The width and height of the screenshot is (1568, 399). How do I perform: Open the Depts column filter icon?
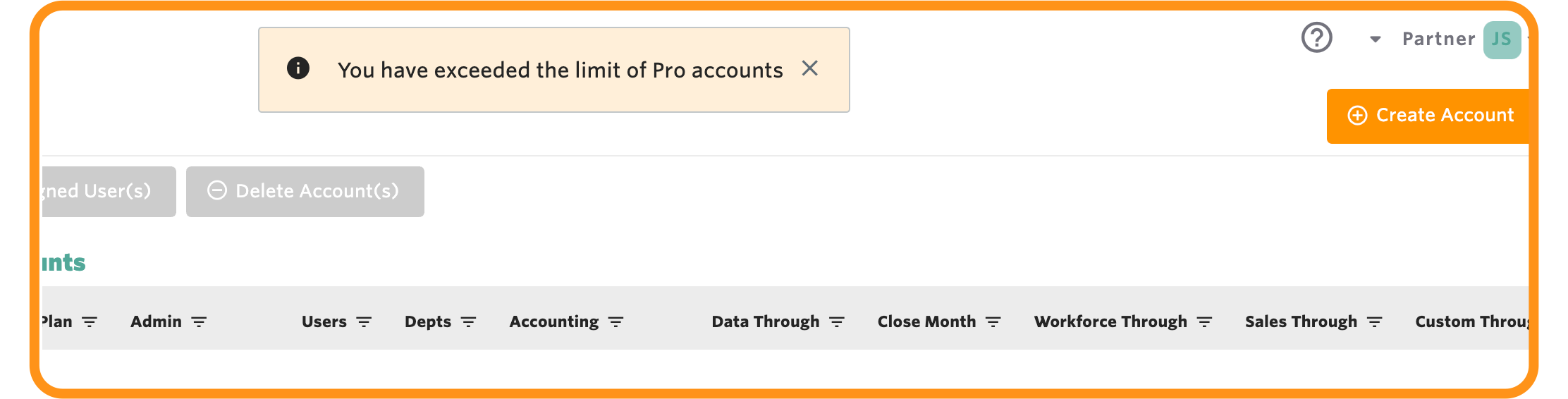coord(468,322)
